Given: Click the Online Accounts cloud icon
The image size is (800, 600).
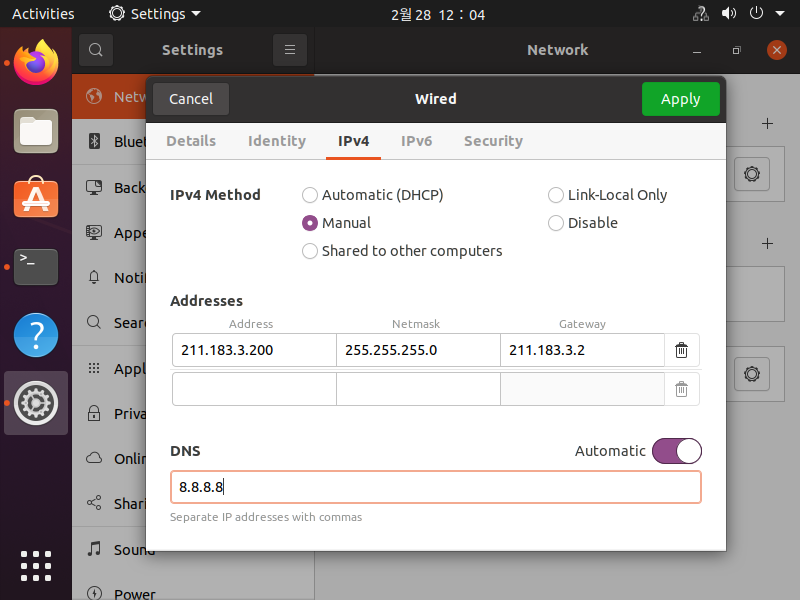Looking at the screenshot, I should (x=94, y=458).
